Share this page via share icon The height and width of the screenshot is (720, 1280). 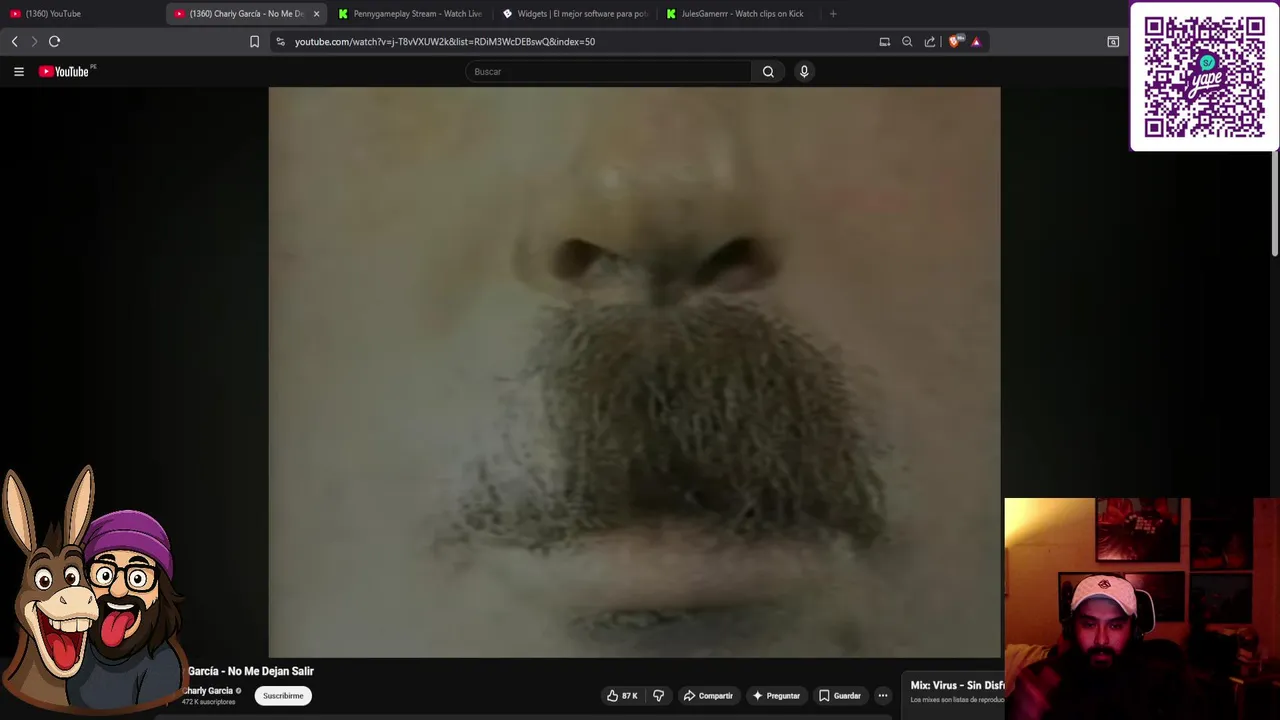930,41
